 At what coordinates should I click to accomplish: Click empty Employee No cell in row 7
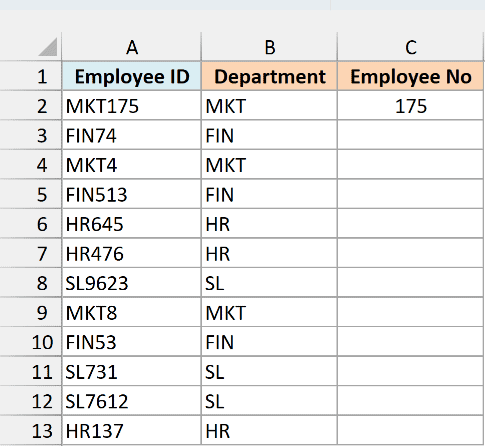tap(411, 253)
